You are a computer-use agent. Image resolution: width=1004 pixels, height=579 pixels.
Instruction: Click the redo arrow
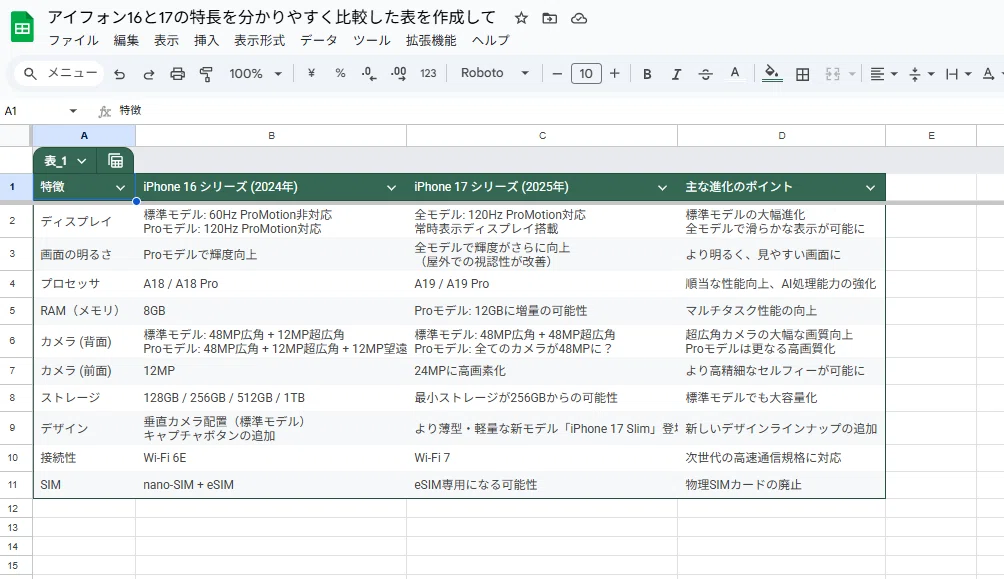tap(149, 74)
